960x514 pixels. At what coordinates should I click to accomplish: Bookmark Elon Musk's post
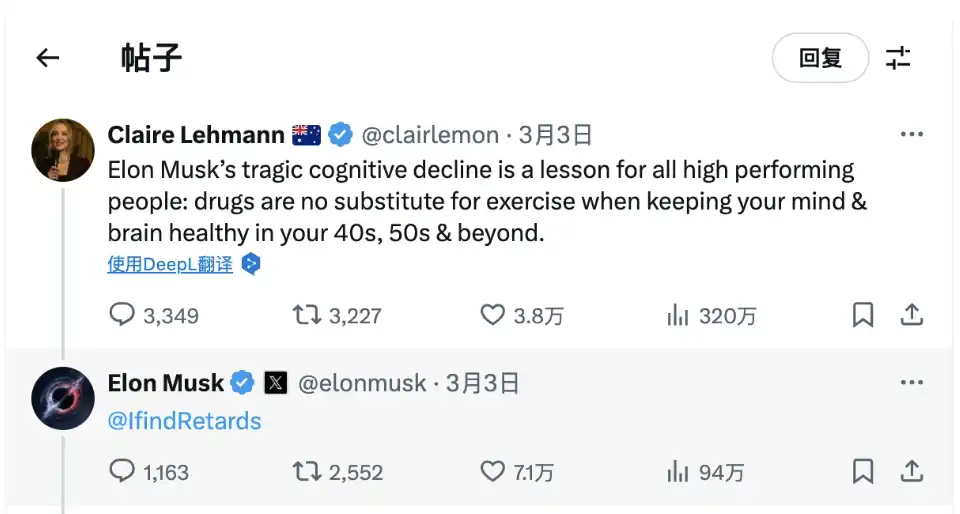tap(862, 471)
